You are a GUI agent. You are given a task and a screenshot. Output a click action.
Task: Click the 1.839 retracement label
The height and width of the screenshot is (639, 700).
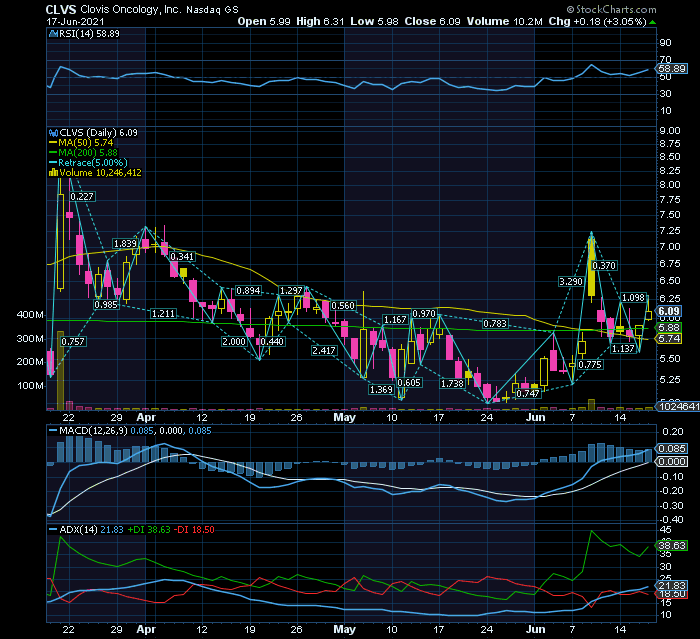(125, 244)
